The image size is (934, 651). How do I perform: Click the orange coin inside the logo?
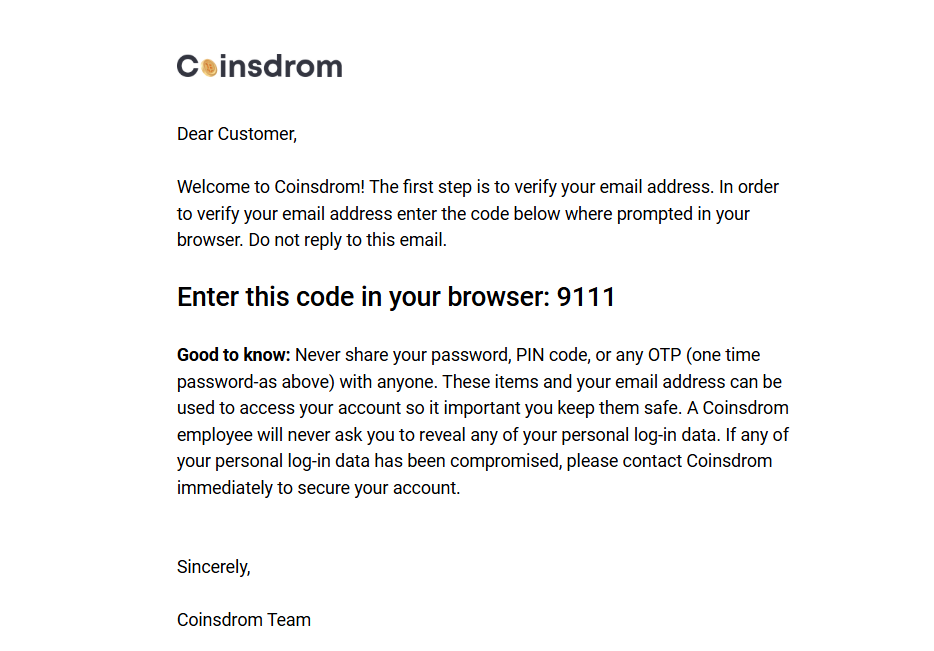click(209, 67)
